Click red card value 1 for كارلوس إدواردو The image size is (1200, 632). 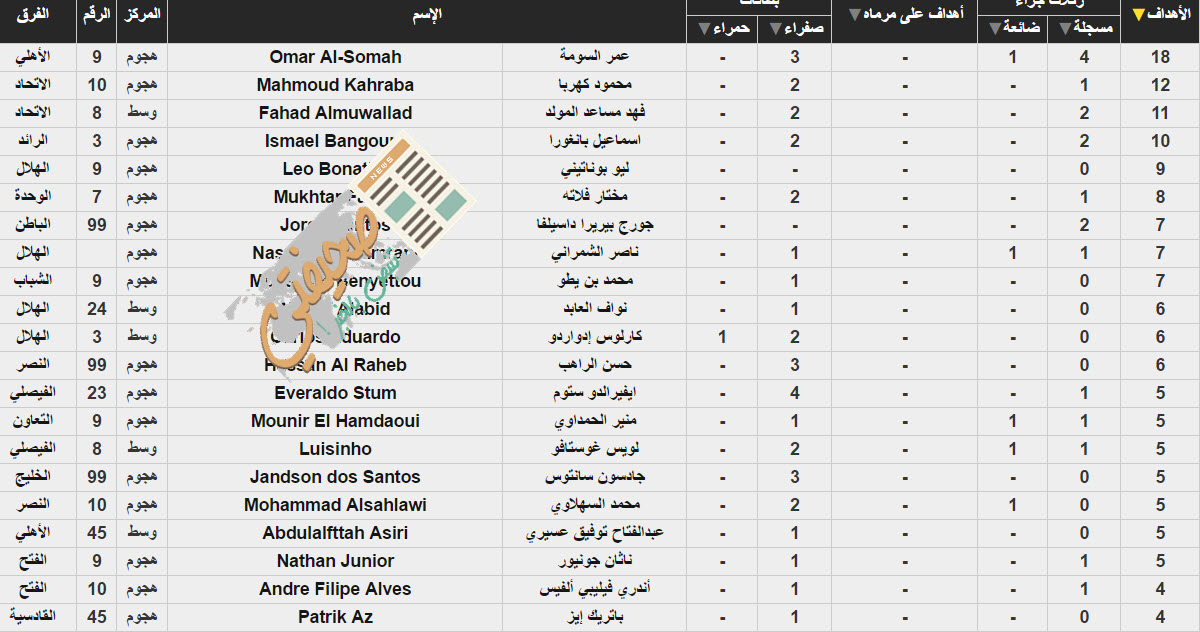point(722,337)
